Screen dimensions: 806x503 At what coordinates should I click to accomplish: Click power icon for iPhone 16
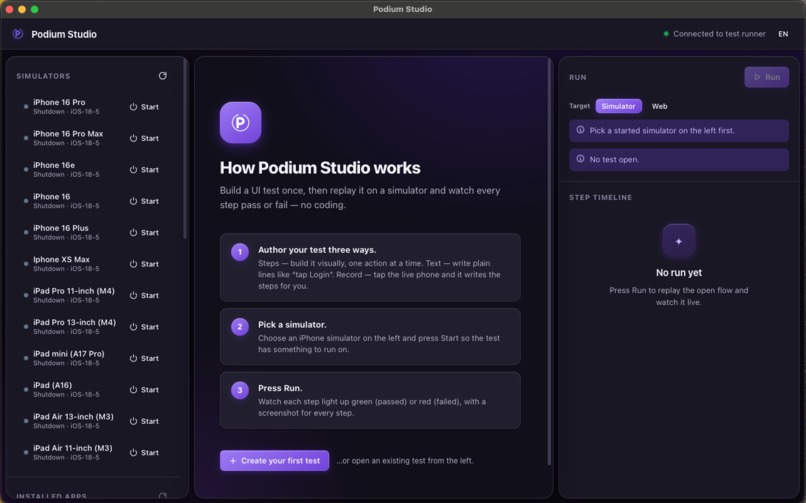(x=133, y=201)
